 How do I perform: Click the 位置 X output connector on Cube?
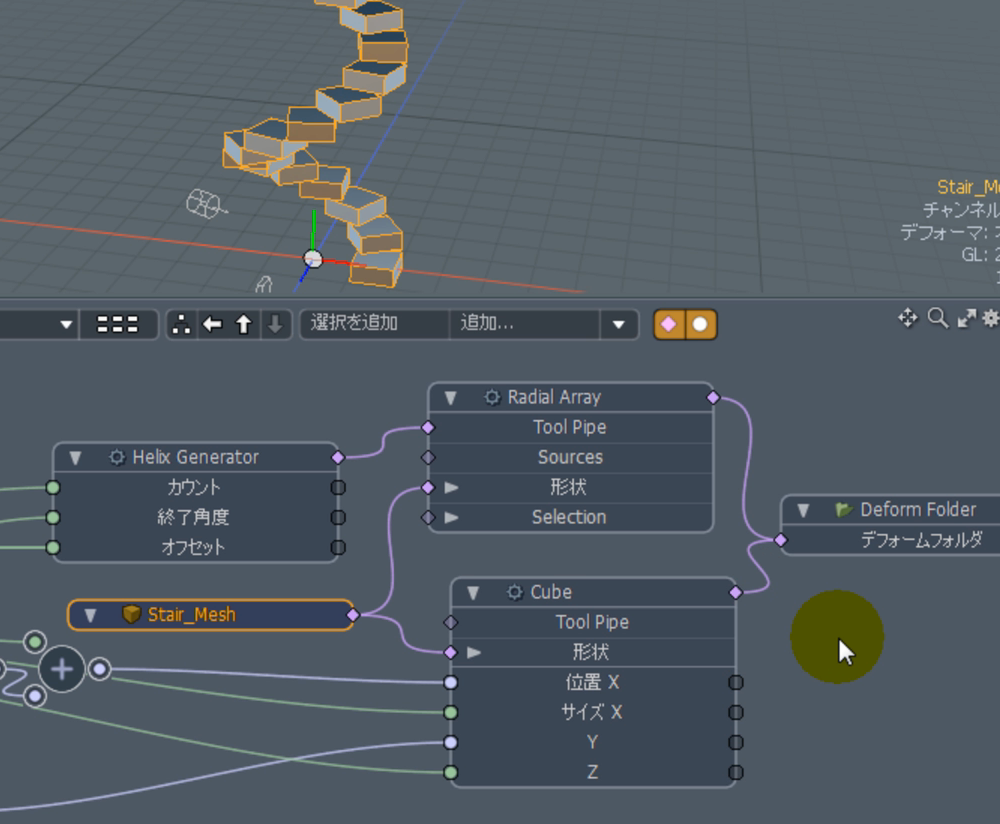(735, 683)
